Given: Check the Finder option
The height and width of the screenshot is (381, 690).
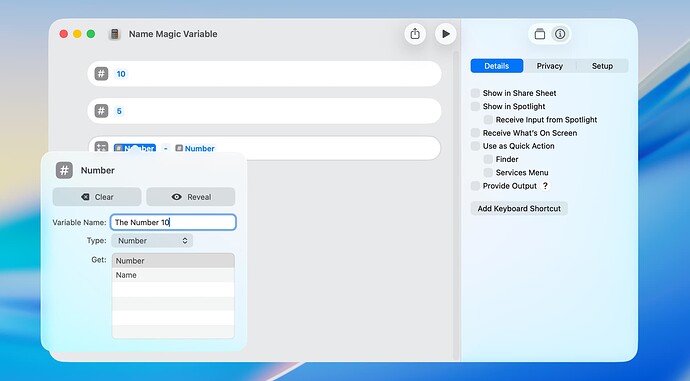Looking at the screenshot, I should point(488,159).
